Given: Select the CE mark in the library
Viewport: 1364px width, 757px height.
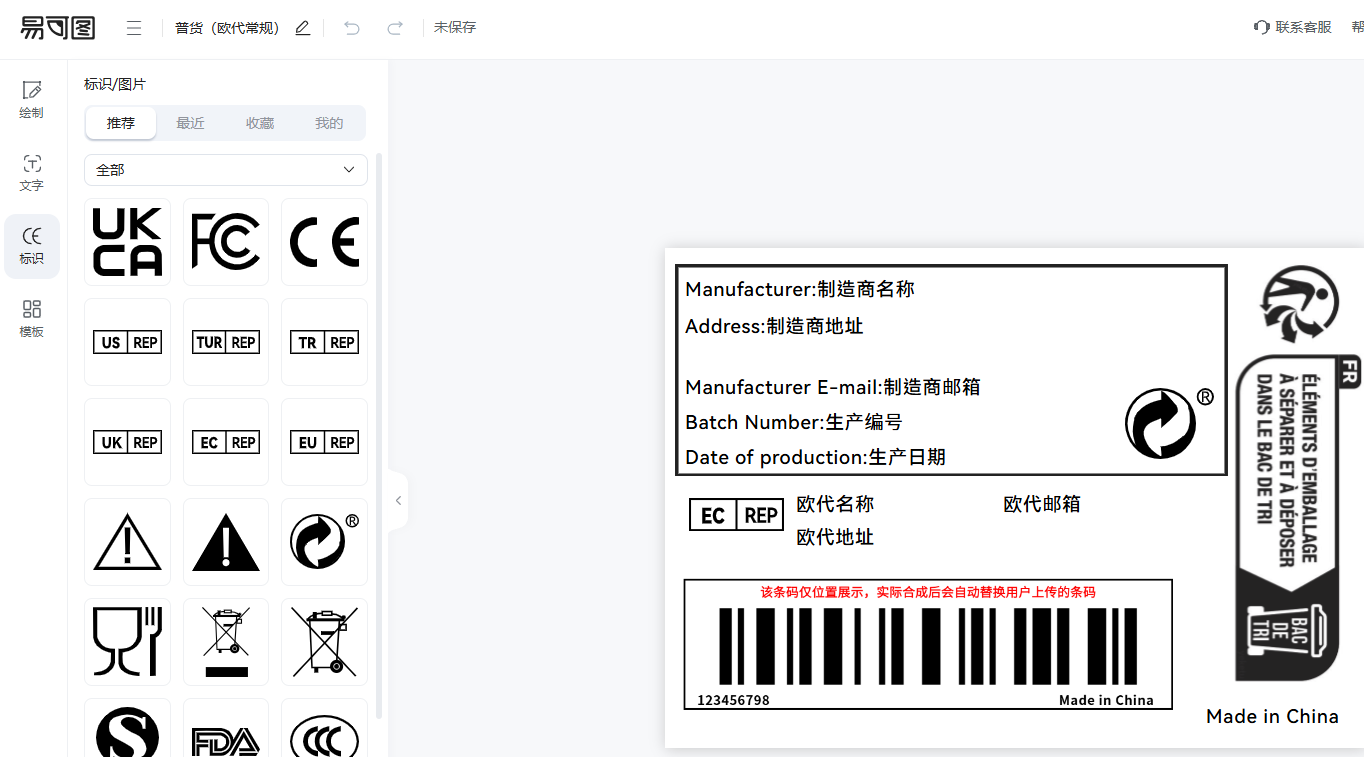Looking at the screenshot, I should click(x=324, y=242).
